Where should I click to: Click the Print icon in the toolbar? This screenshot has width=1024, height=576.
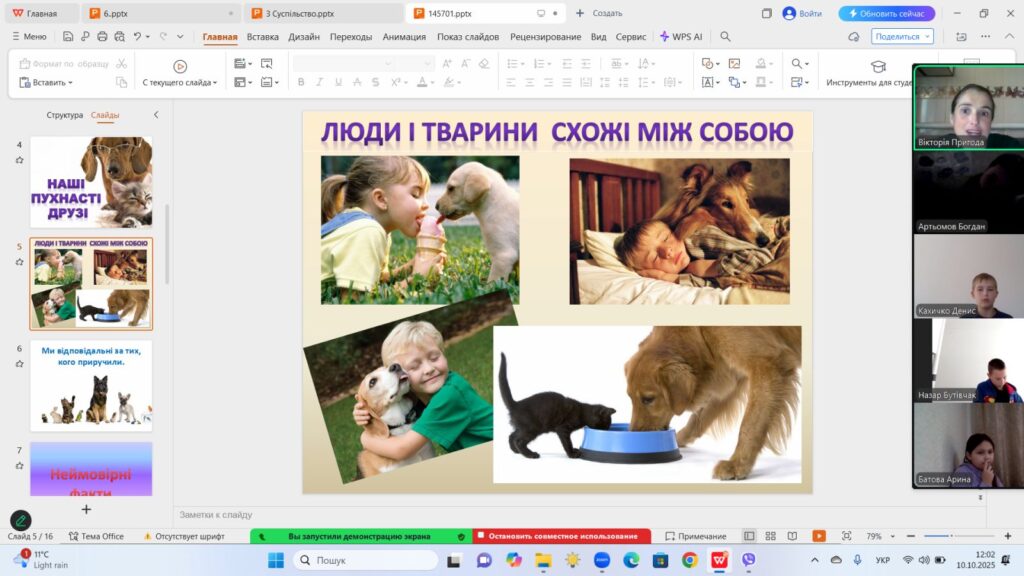(102, 36)
